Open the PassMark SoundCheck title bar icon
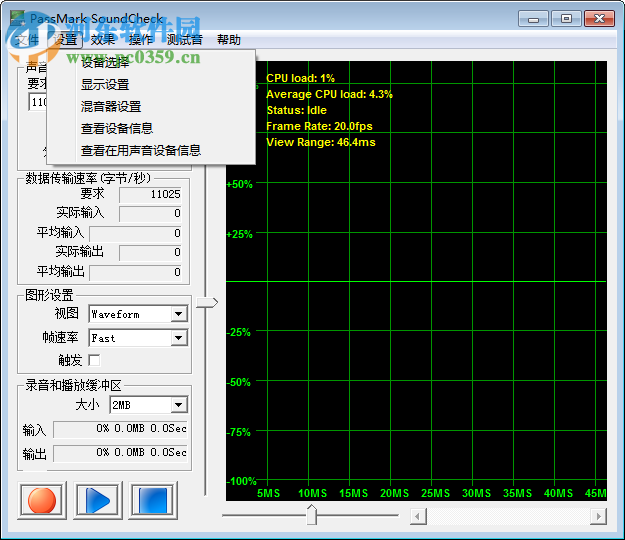Viewport: 625px width, 540px height. click(x=17, y=18)
